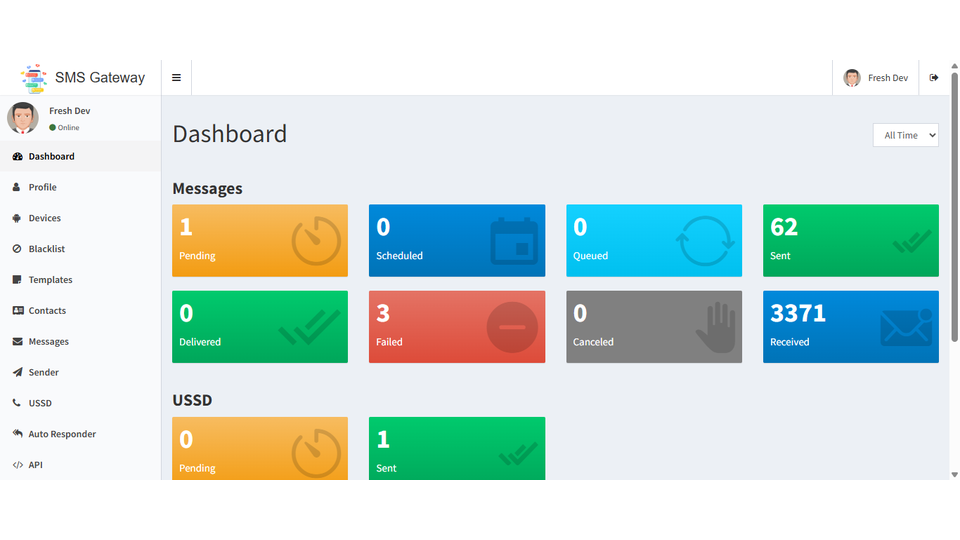Open the Profile page link
This screenshot has width=960, height=540.
[42, 187]
